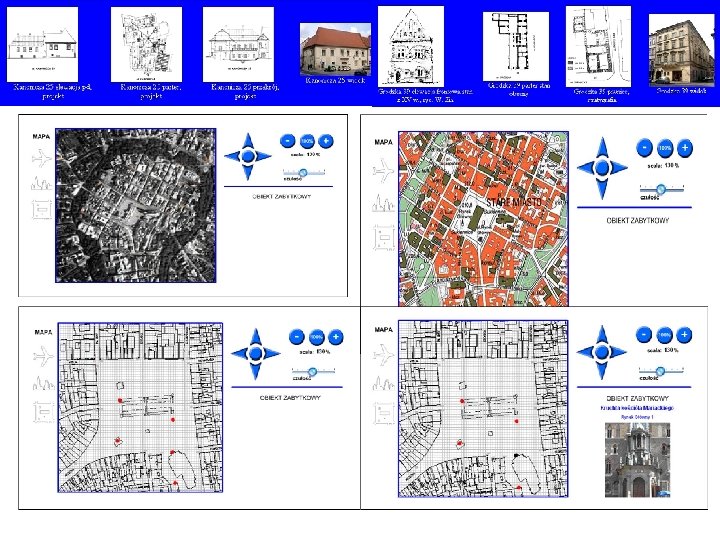The width and height of the screenshot is (720, 540).
Task: Click compass center button in bottom-left plan panel
Action: point(256,354)
